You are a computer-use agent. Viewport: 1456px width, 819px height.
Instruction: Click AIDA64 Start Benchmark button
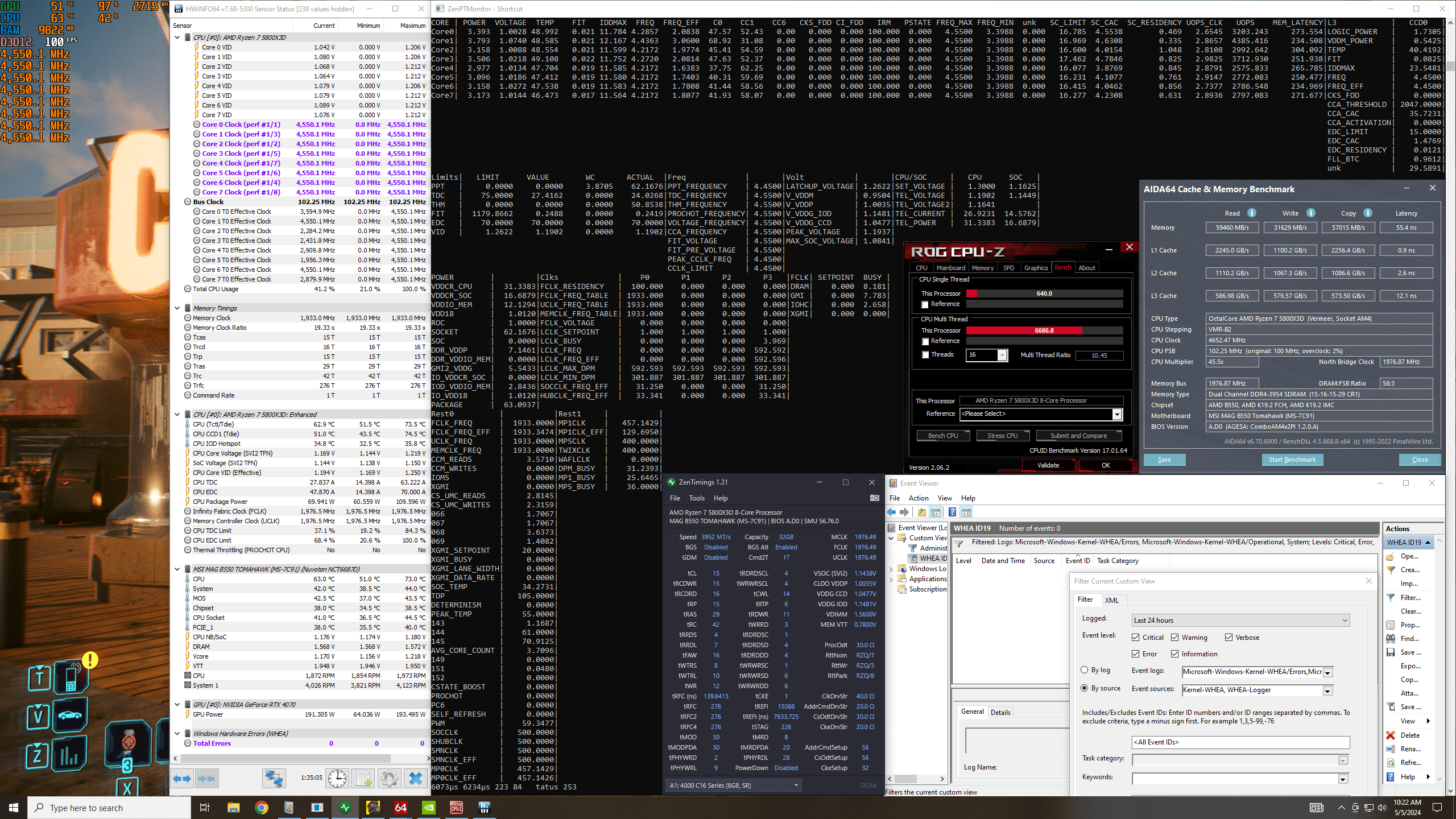pos(1292,460)
